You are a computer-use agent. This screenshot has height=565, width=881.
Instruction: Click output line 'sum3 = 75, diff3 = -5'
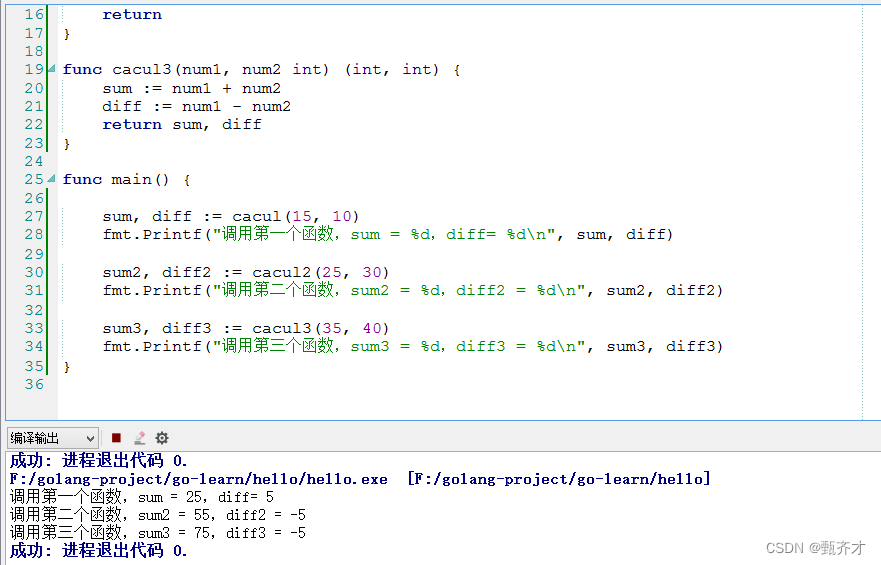(x=158, y=532)
